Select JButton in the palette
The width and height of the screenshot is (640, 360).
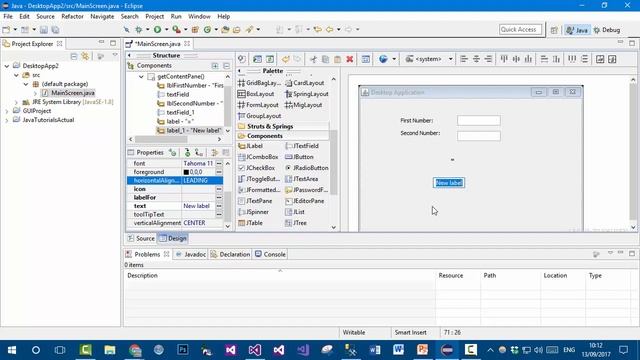tap(299, 157)
